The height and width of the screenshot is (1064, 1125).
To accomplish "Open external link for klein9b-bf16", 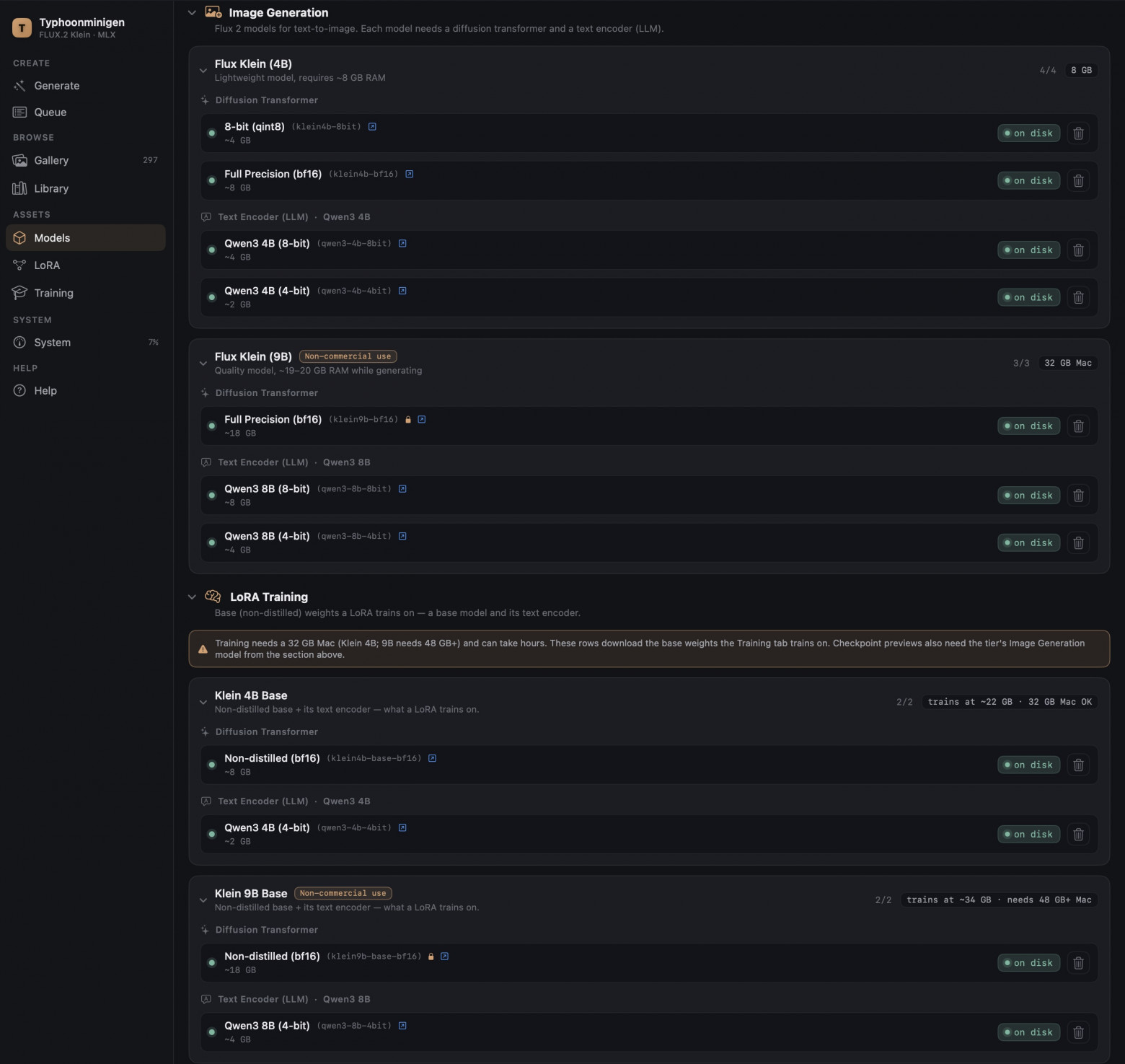I will (x=422, y=419).
